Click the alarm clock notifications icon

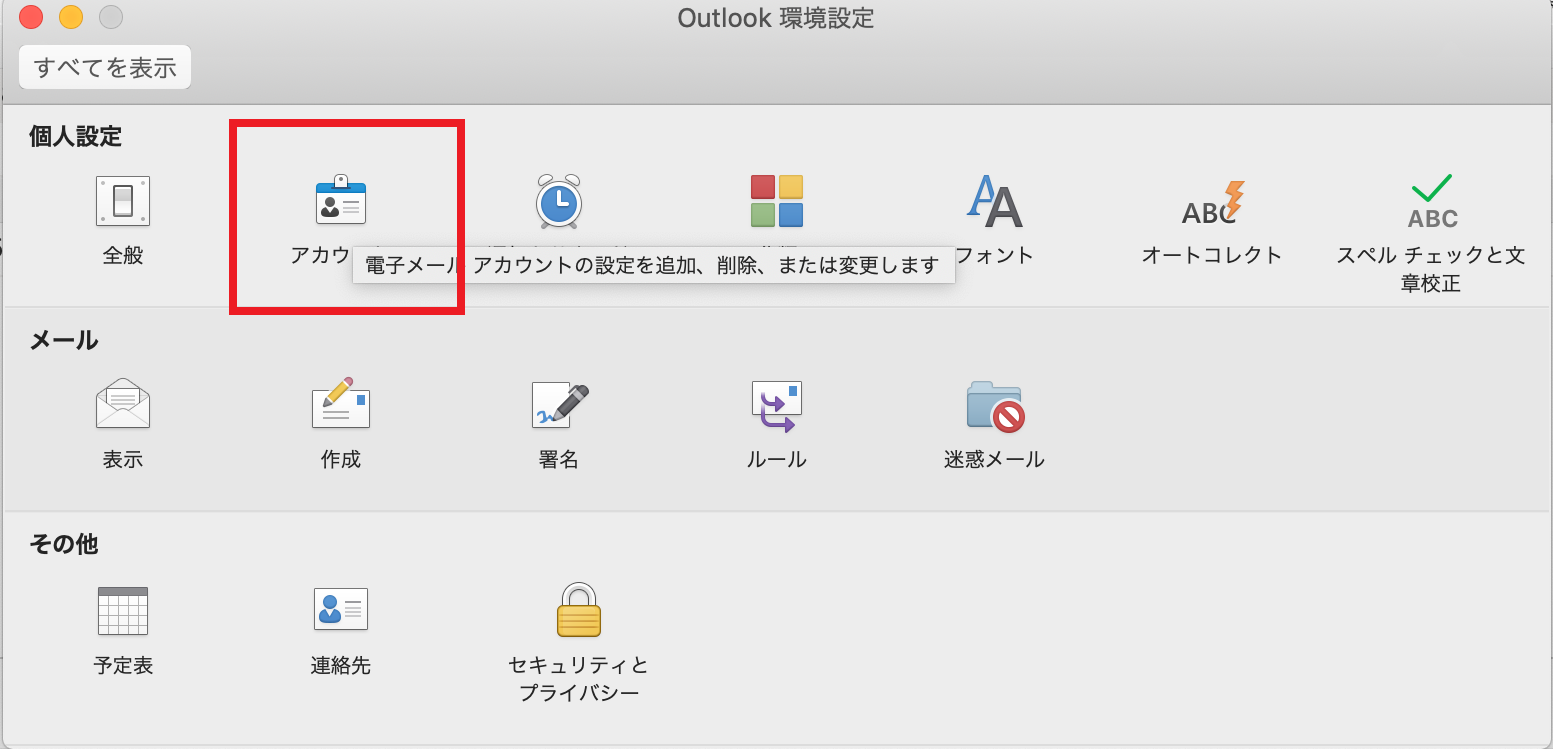(558, 201)
